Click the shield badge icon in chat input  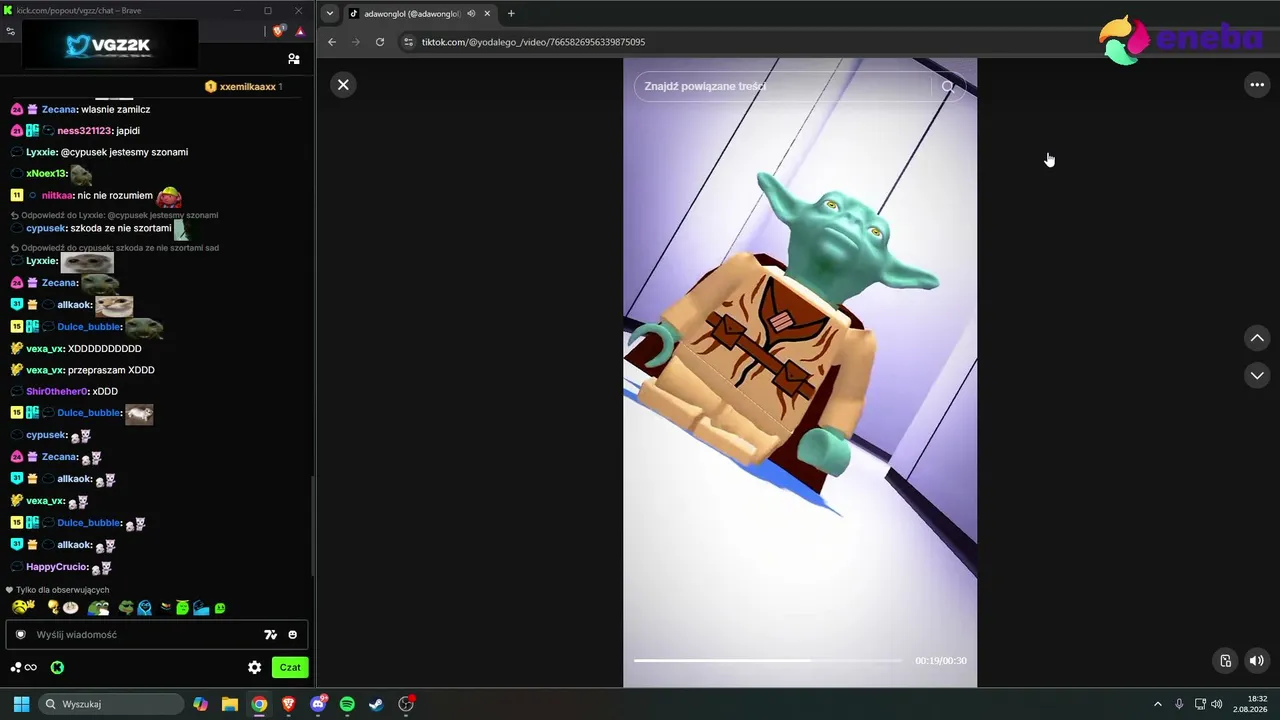coord(20,634)
